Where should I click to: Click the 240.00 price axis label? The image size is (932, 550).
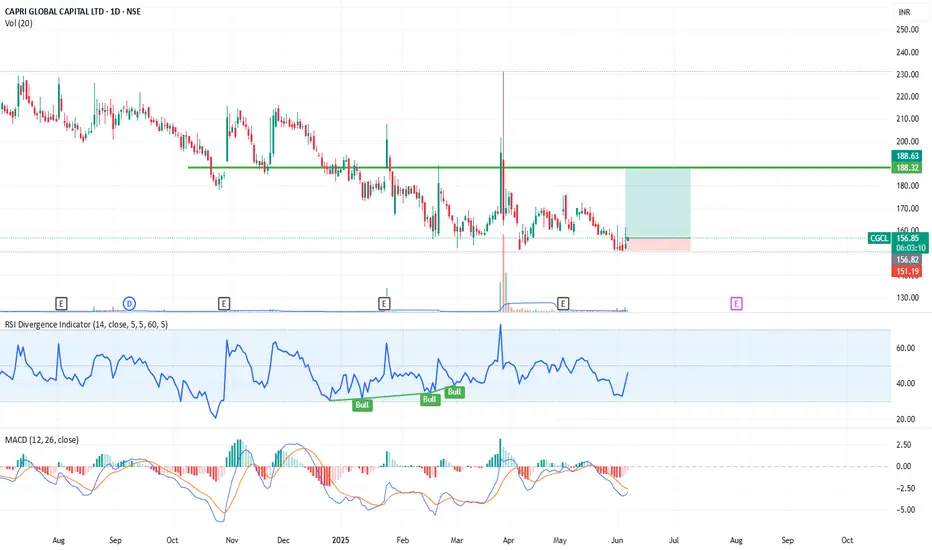tap(907, 52)
